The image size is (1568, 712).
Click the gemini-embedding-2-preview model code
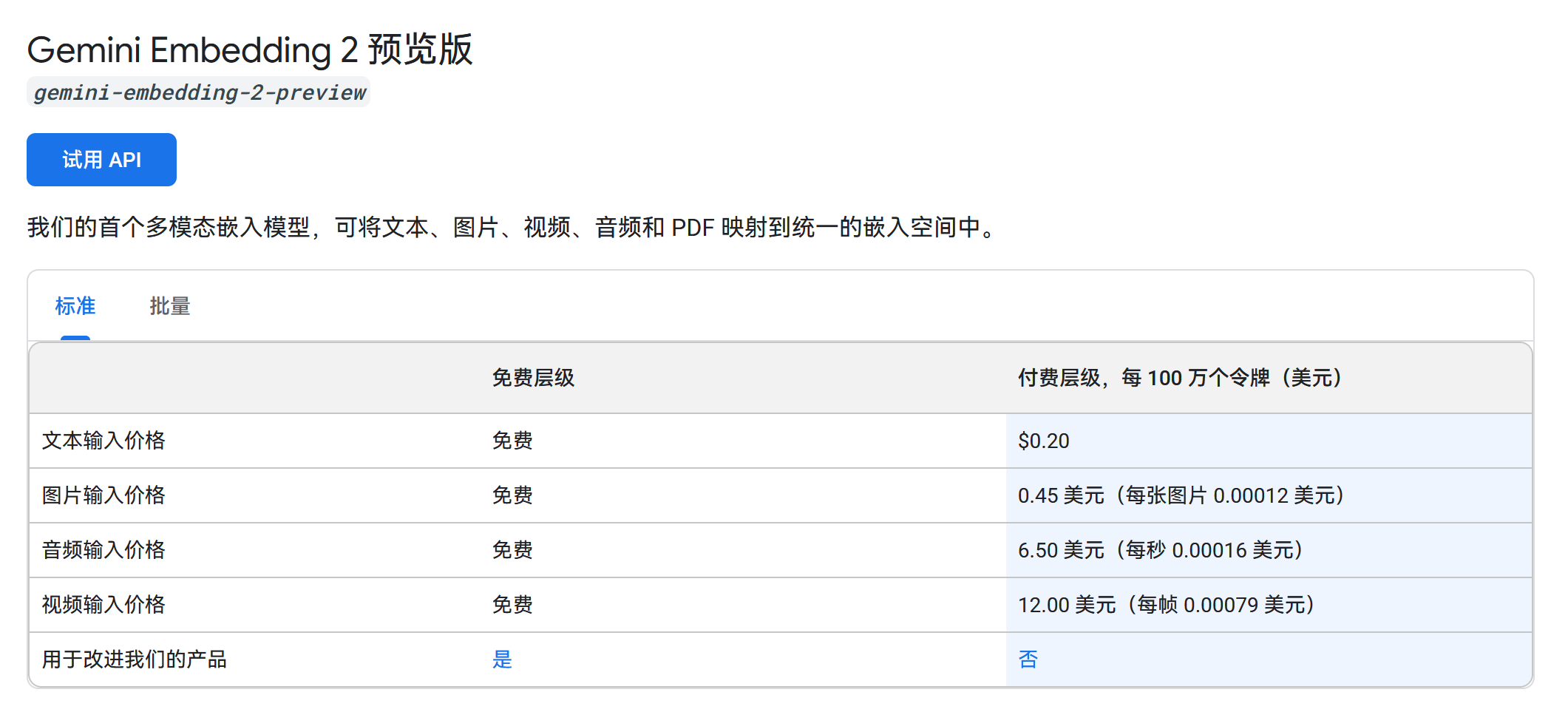point(199,92)
